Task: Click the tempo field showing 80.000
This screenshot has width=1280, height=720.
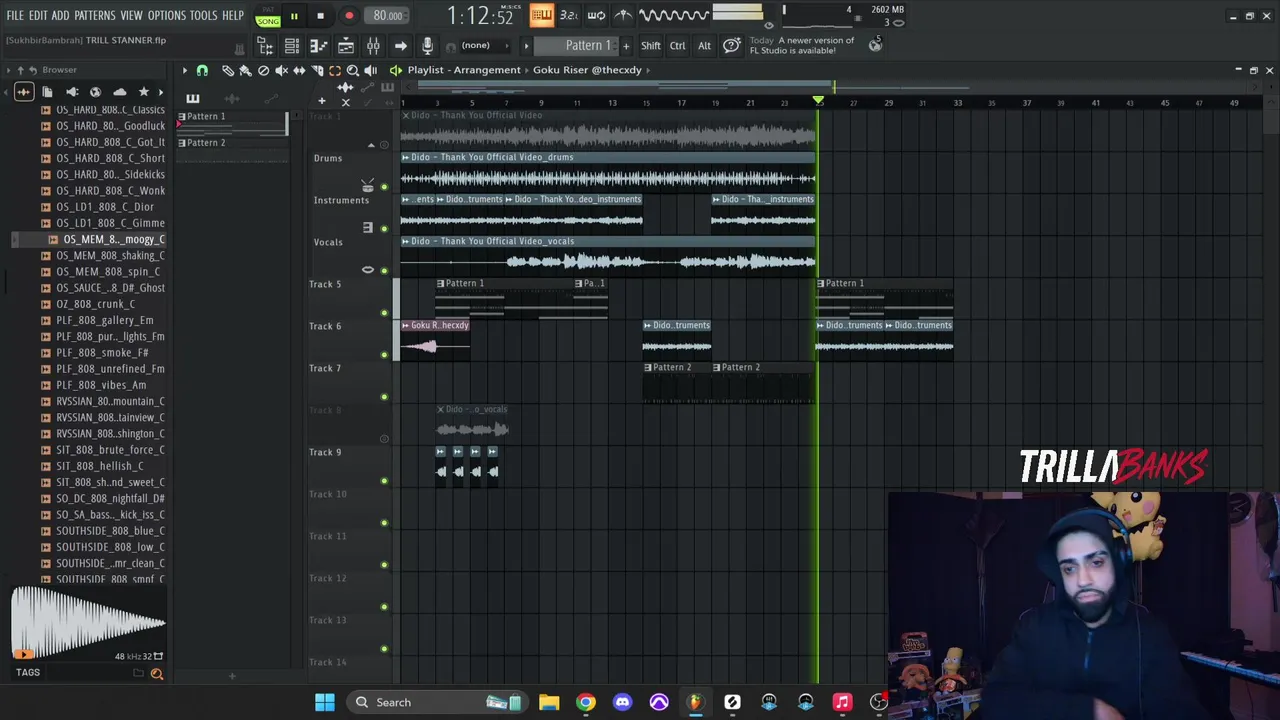Action: tap(387, 16)
